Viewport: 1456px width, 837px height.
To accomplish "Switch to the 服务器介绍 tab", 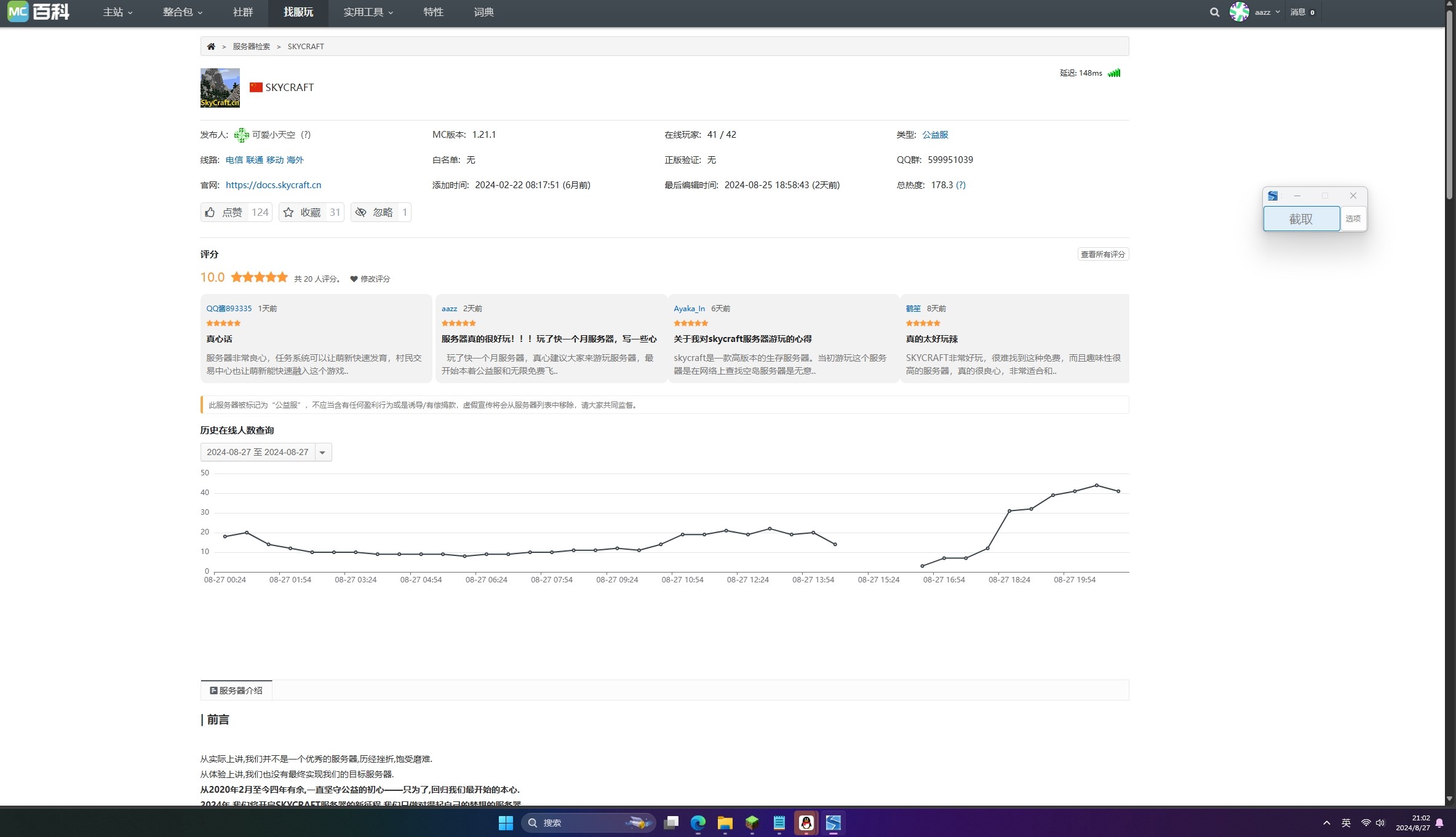I will pos(236,691).
